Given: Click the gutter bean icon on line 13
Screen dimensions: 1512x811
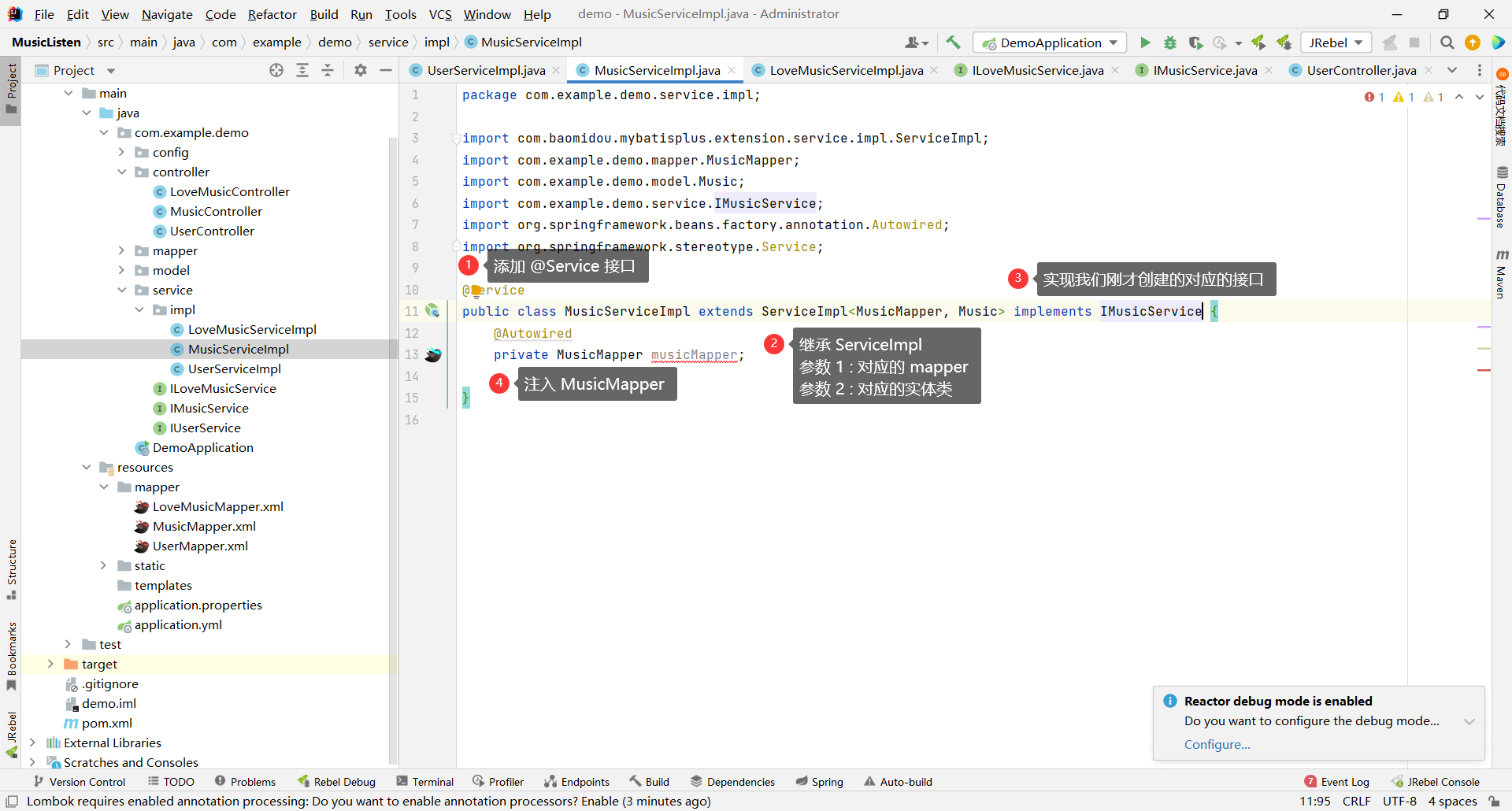Looking at the screenshot, I should [x=433, y=355].
